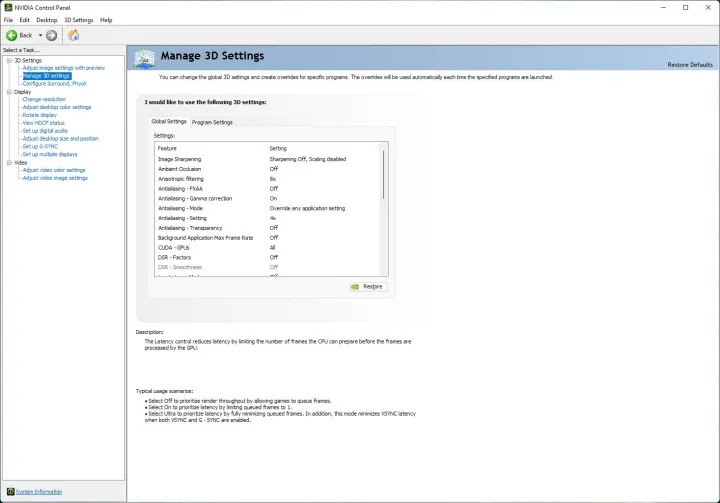Image resolution: width=720 pixels, height=503 pixels.
Task: Open Change resolution task
Action: pyautogui.click(x=44, y=99)
